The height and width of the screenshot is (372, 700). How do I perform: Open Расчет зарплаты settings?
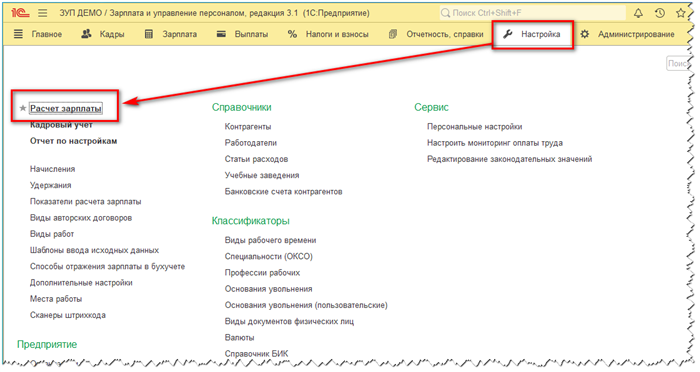coord(66,108)
